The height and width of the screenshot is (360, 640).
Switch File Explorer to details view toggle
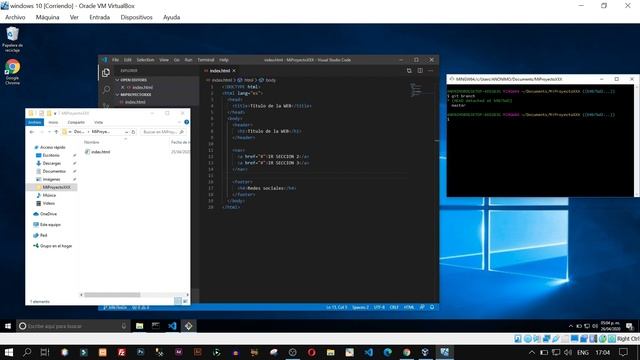(178, 301)
